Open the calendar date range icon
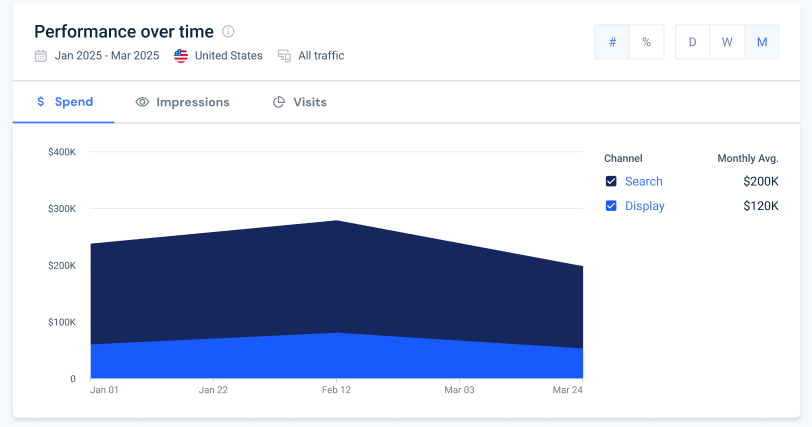 (41, 56)
